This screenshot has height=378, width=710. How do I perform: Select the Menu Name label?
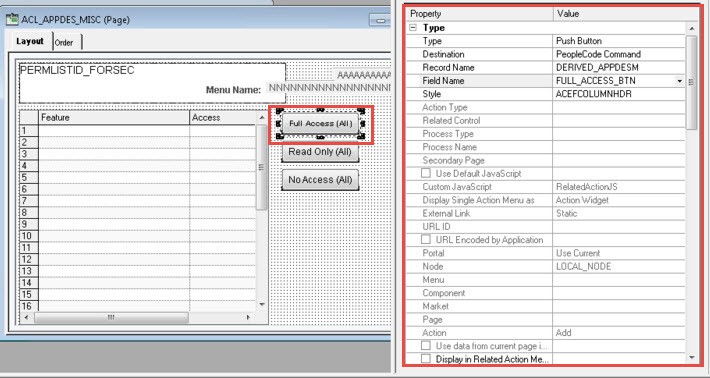[x=233, y=90]
